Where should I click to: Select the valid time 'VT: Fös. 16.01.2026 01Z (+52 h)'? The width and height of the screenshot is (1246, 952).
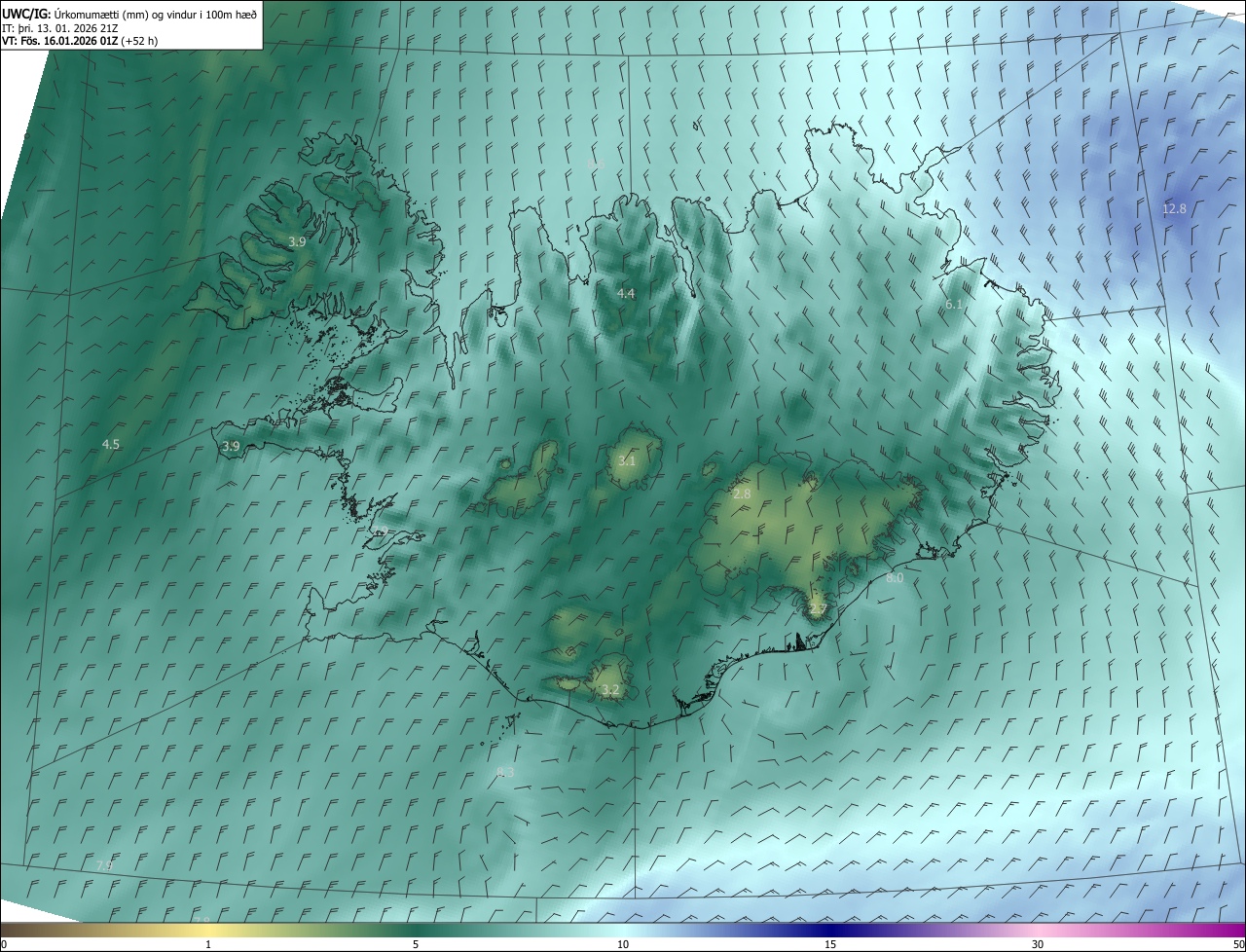click(x=80, y=41)
